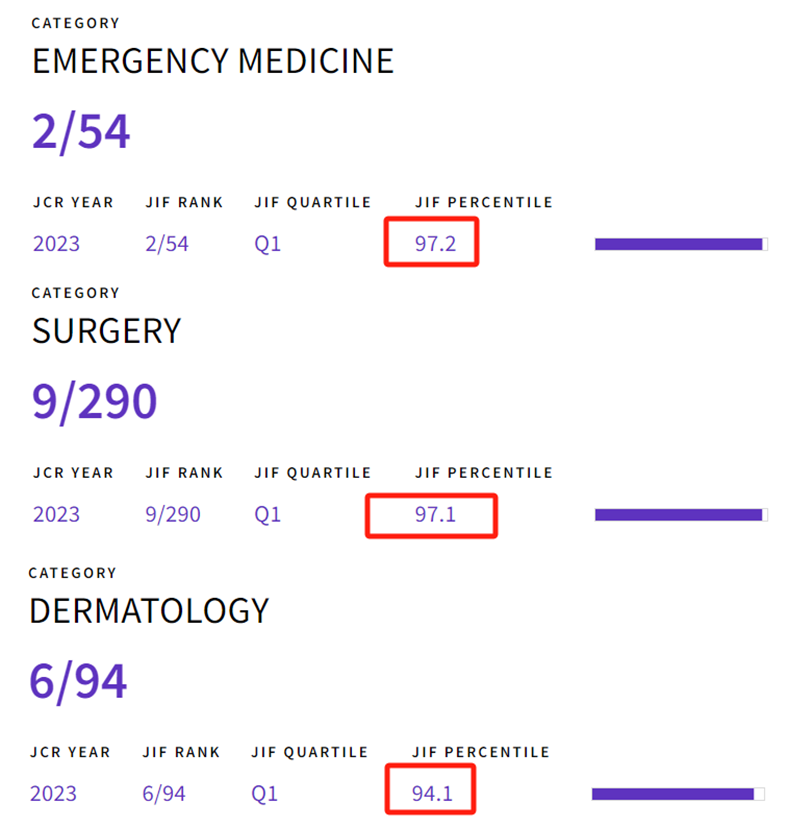Click the 2023 JCR year in Surgery
Viewport: 788px width, 829px height.
(57, 514)
